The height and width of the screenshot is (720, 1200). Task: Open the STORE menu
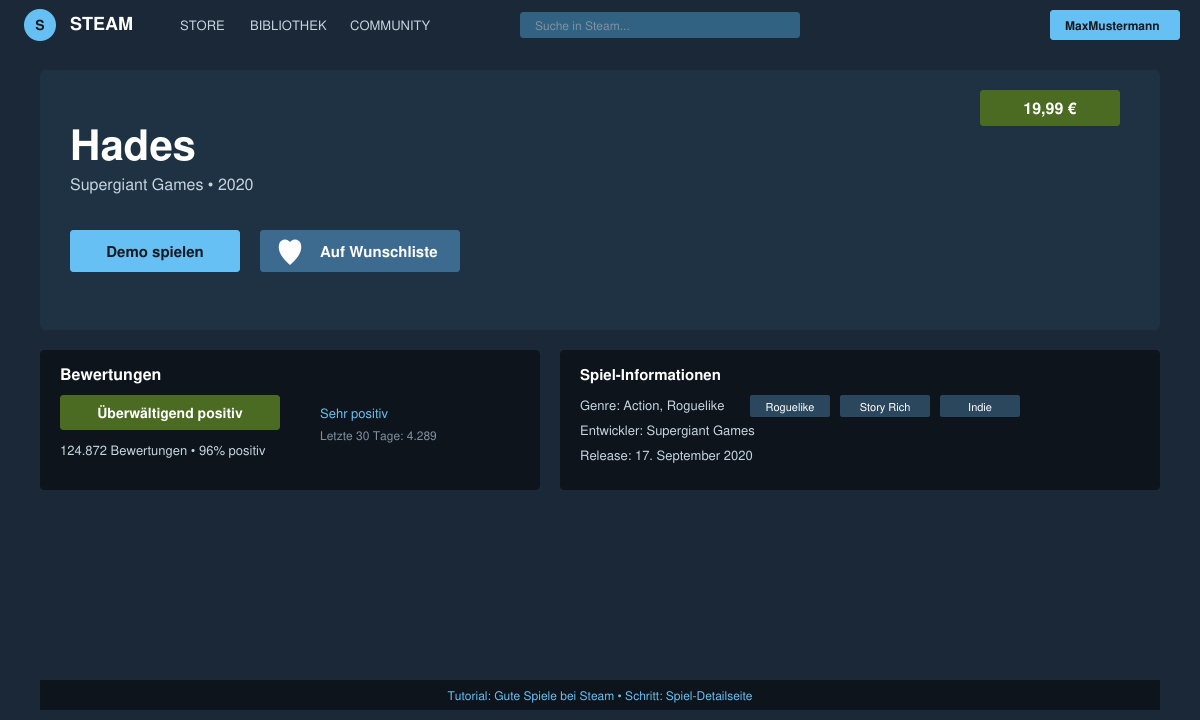click(x=202, y=25)
